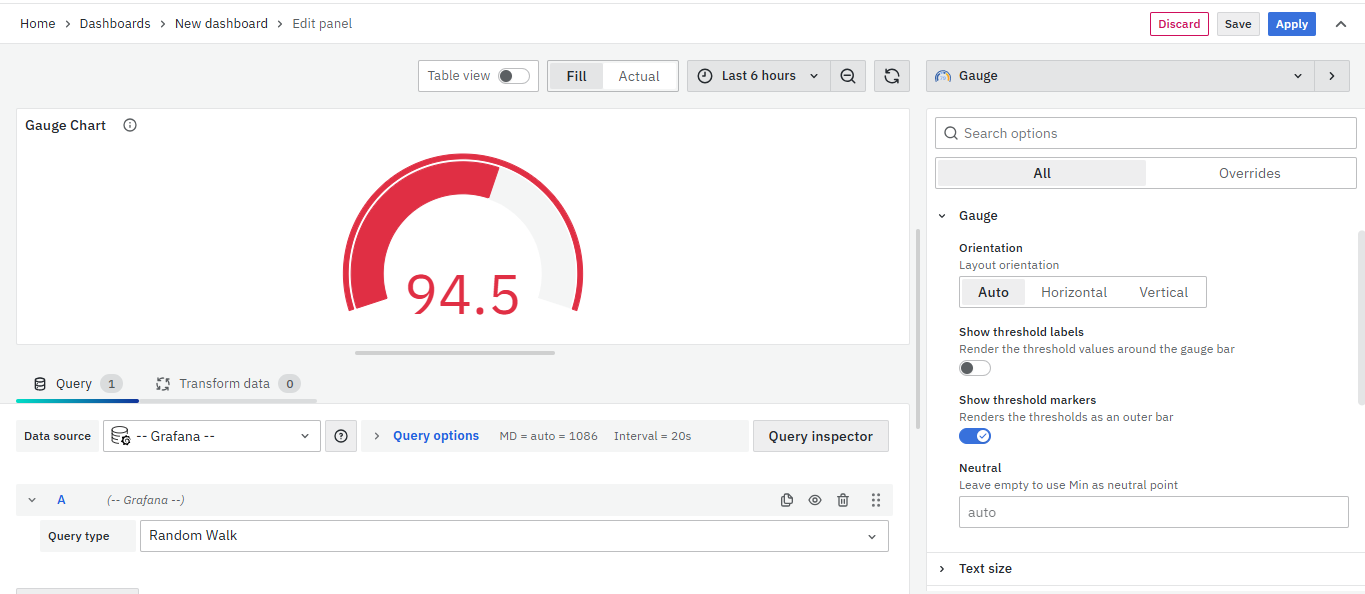Select the Overrides tab
The image size is (1365, 594).
pyautogui.click(x=1249, y=173)
